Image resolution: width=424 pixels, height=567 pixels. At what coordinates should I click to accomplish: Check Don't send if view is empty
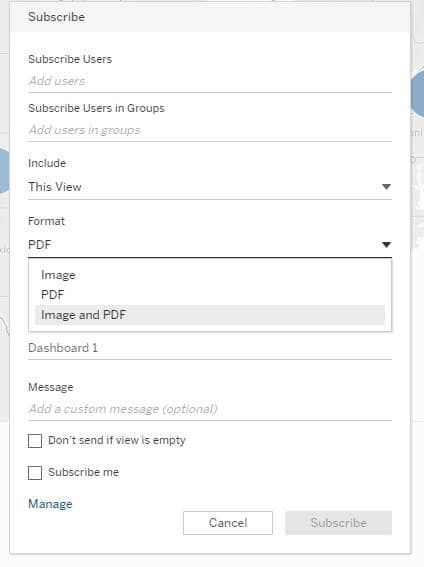[35, 441]
